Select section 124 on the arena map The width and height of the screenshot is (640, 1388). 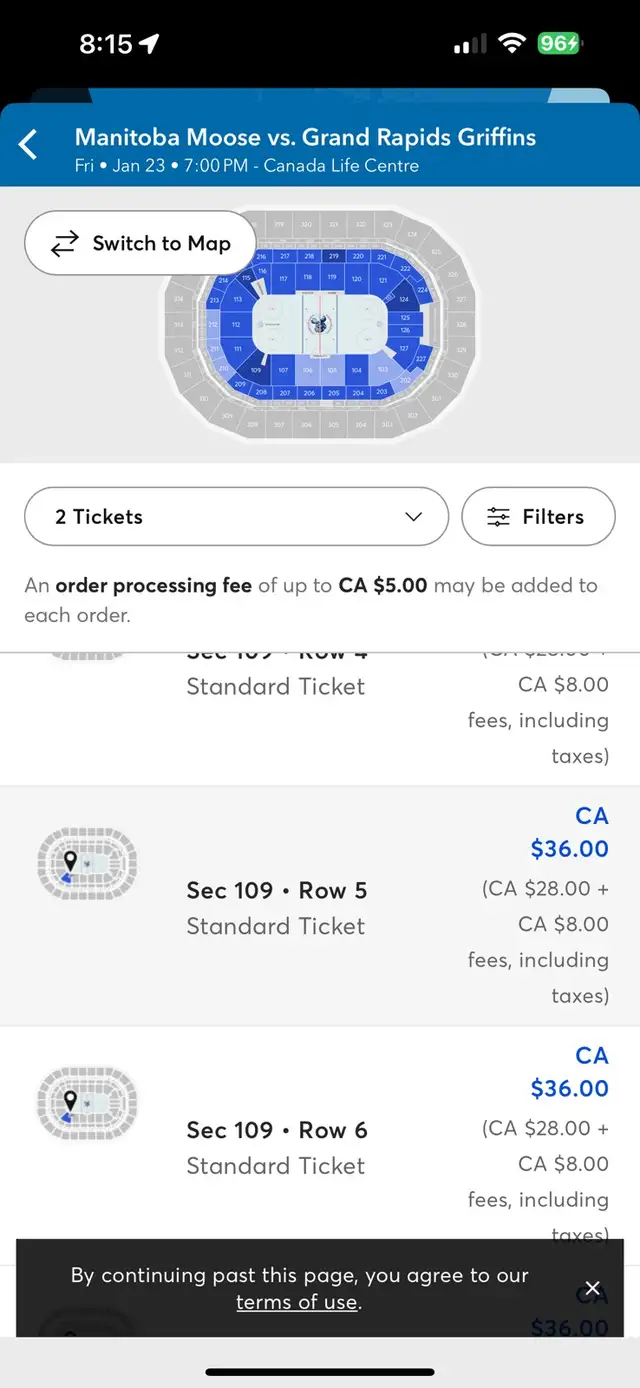(404, 299)
